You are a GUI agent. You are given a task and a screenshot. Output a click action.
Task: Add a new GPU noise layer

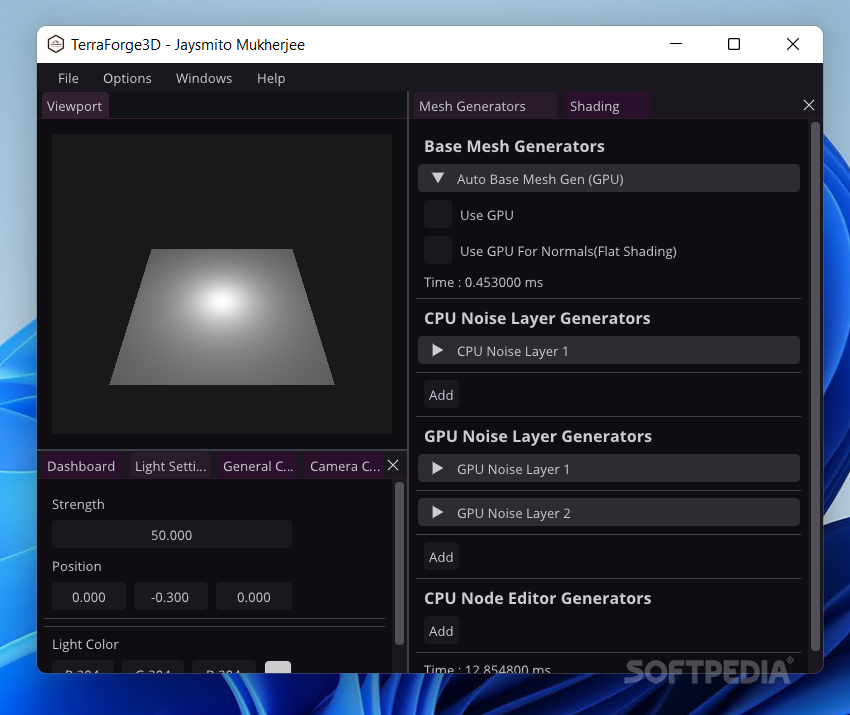(441, 557)
